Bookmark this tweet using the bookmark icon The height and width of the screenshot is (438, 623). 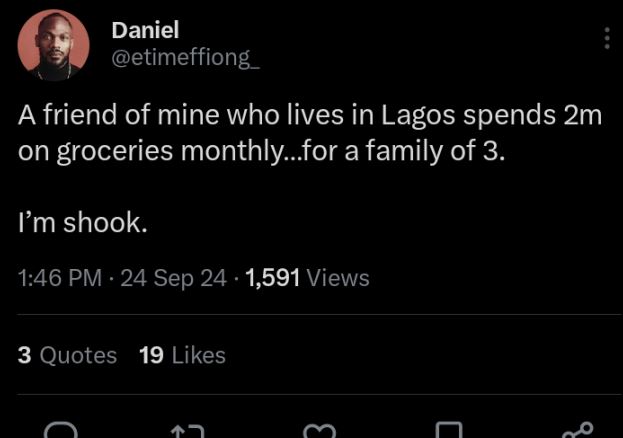click(447, 430)
